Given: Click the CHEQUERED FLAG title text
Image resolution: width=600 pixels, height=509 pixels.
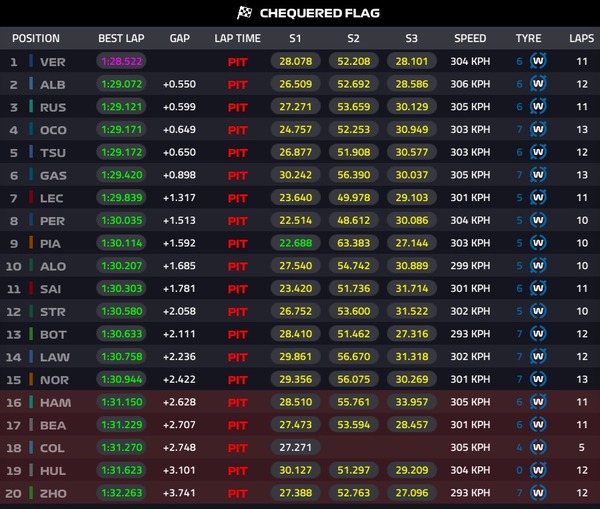Looking at the screenshot, I should [320, 13].
